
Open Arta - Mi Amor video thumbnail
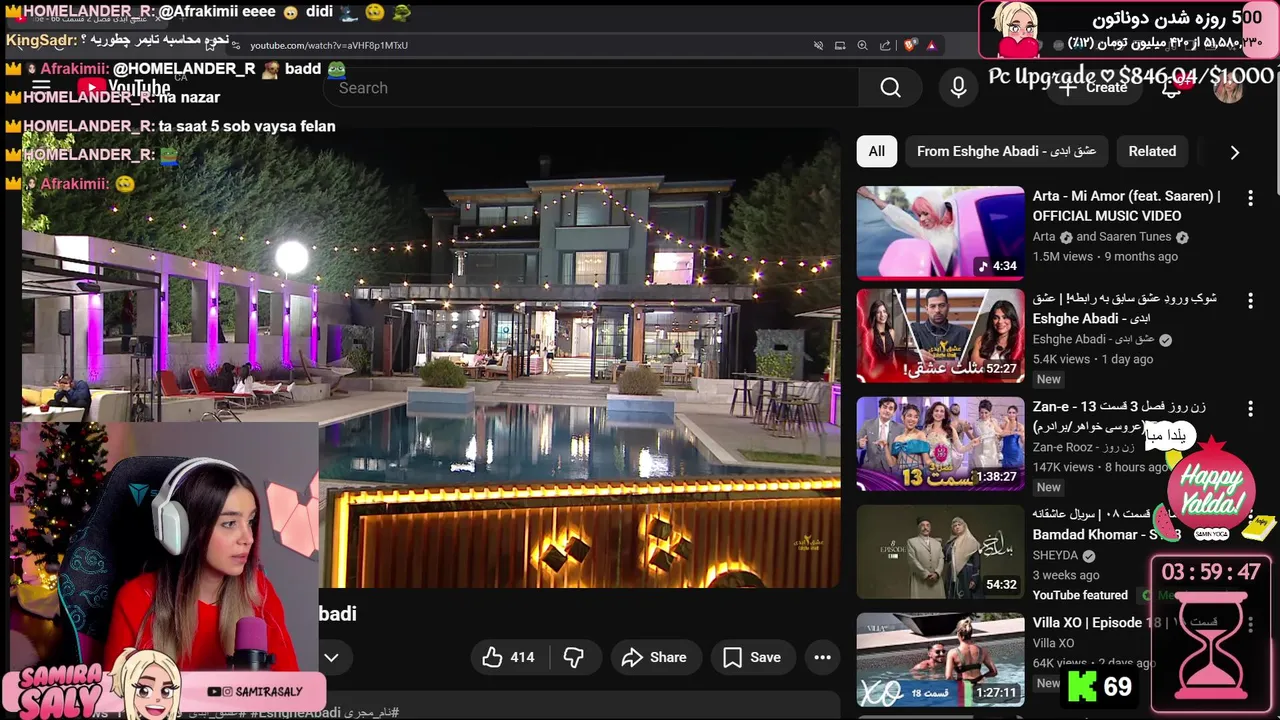coord(940,232)
